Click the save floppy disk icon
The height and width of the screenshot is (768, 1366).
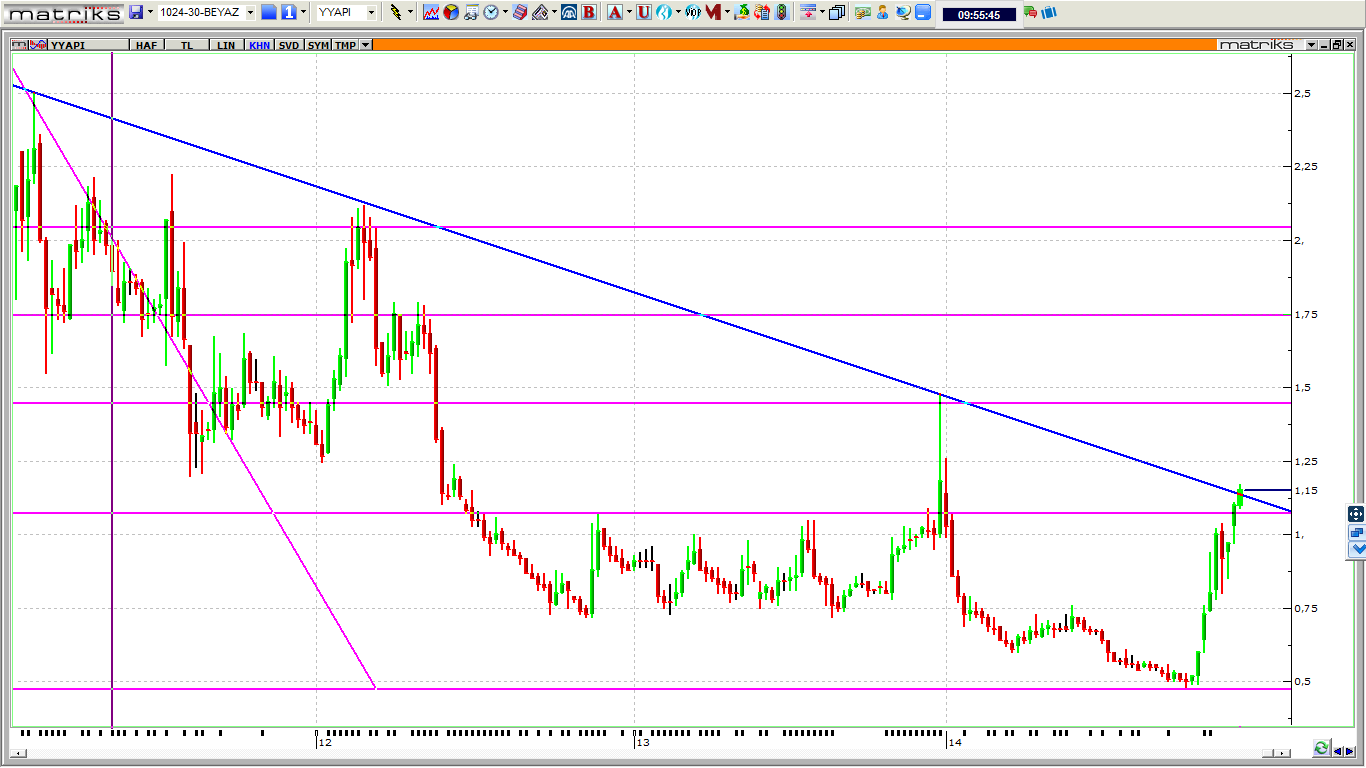pos(136,12)
